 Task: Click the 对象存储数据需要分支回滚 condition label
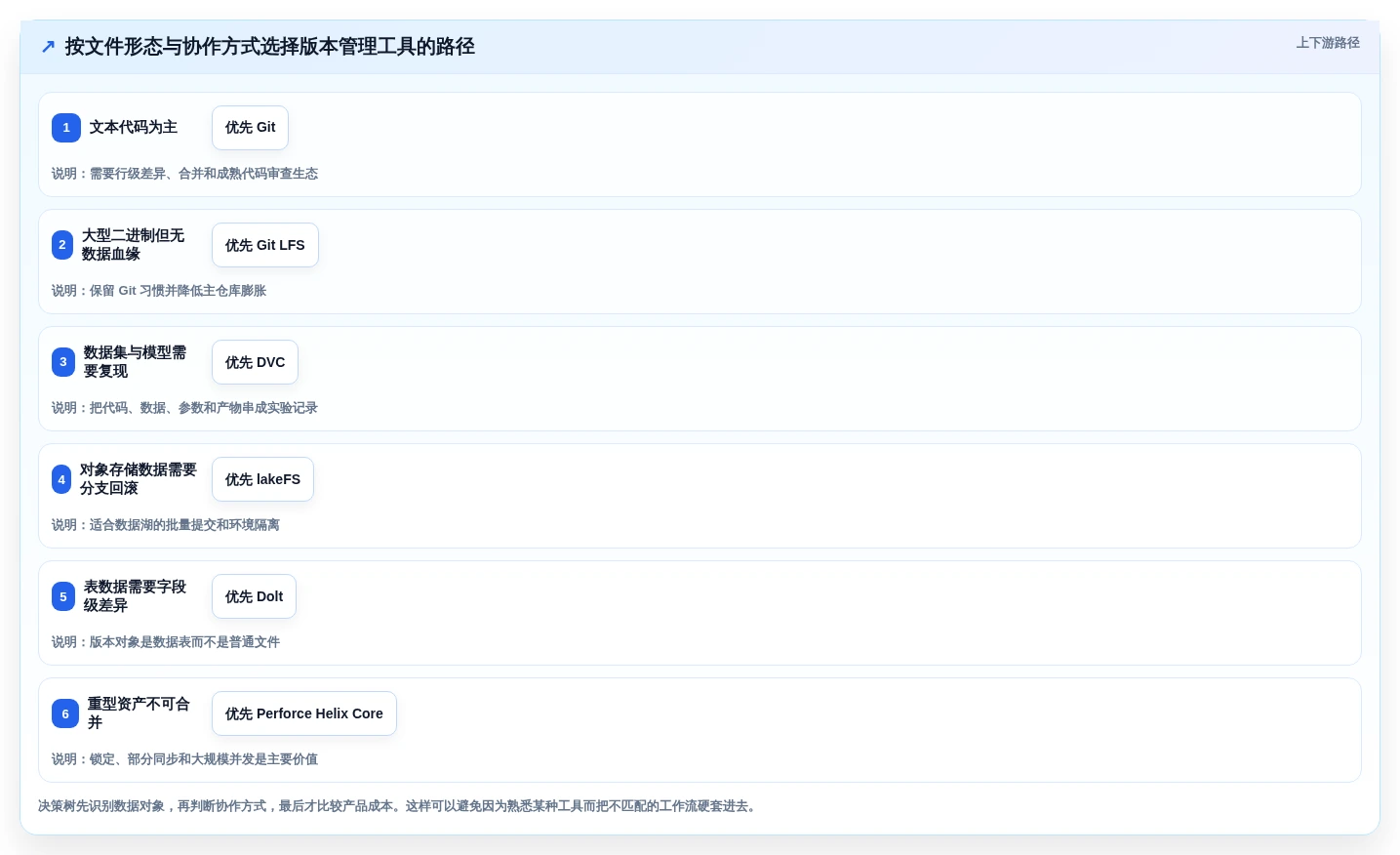(x=138, y=479)
